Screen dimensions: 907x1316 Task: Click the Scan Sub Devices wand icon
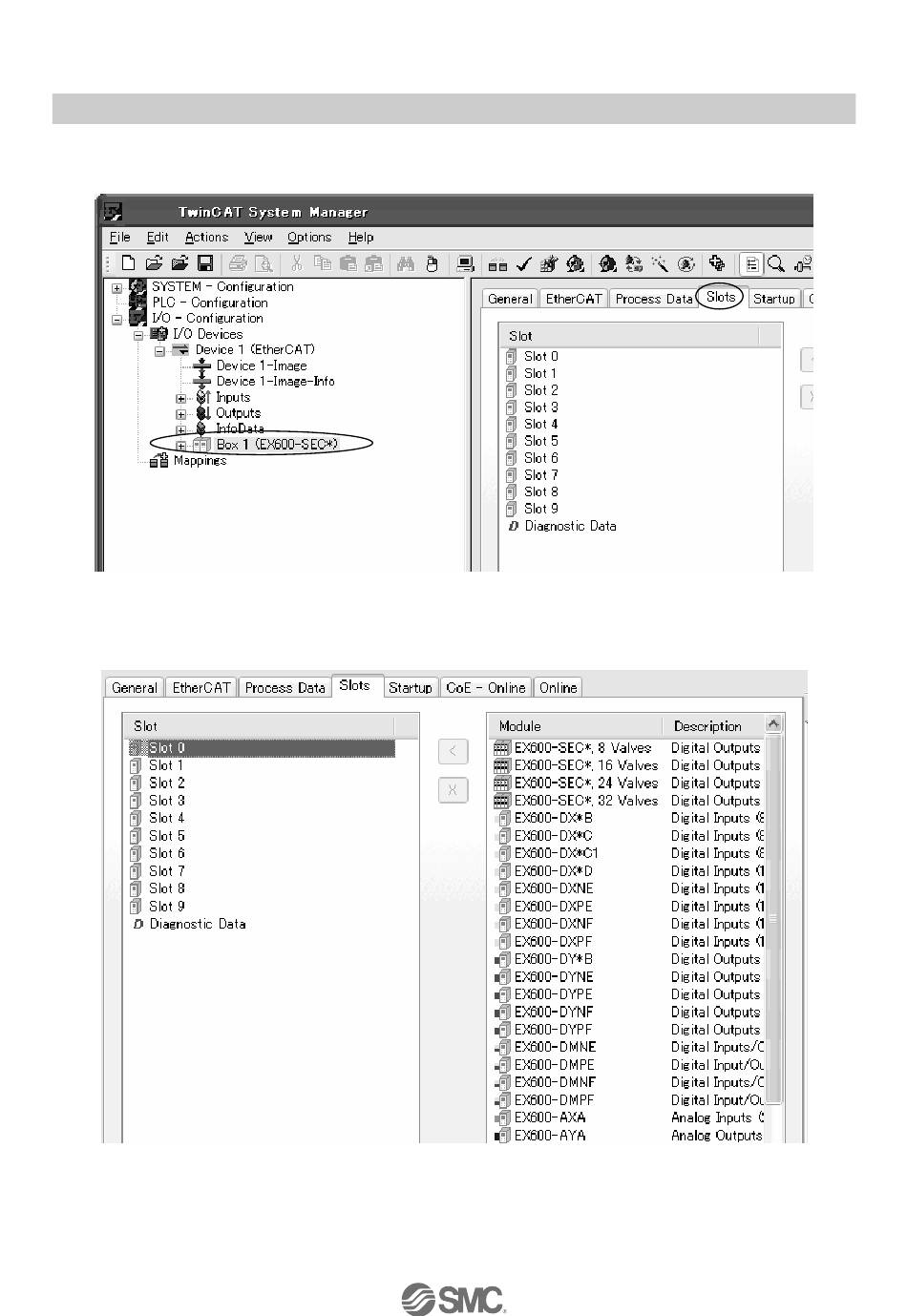click(661, 263)
